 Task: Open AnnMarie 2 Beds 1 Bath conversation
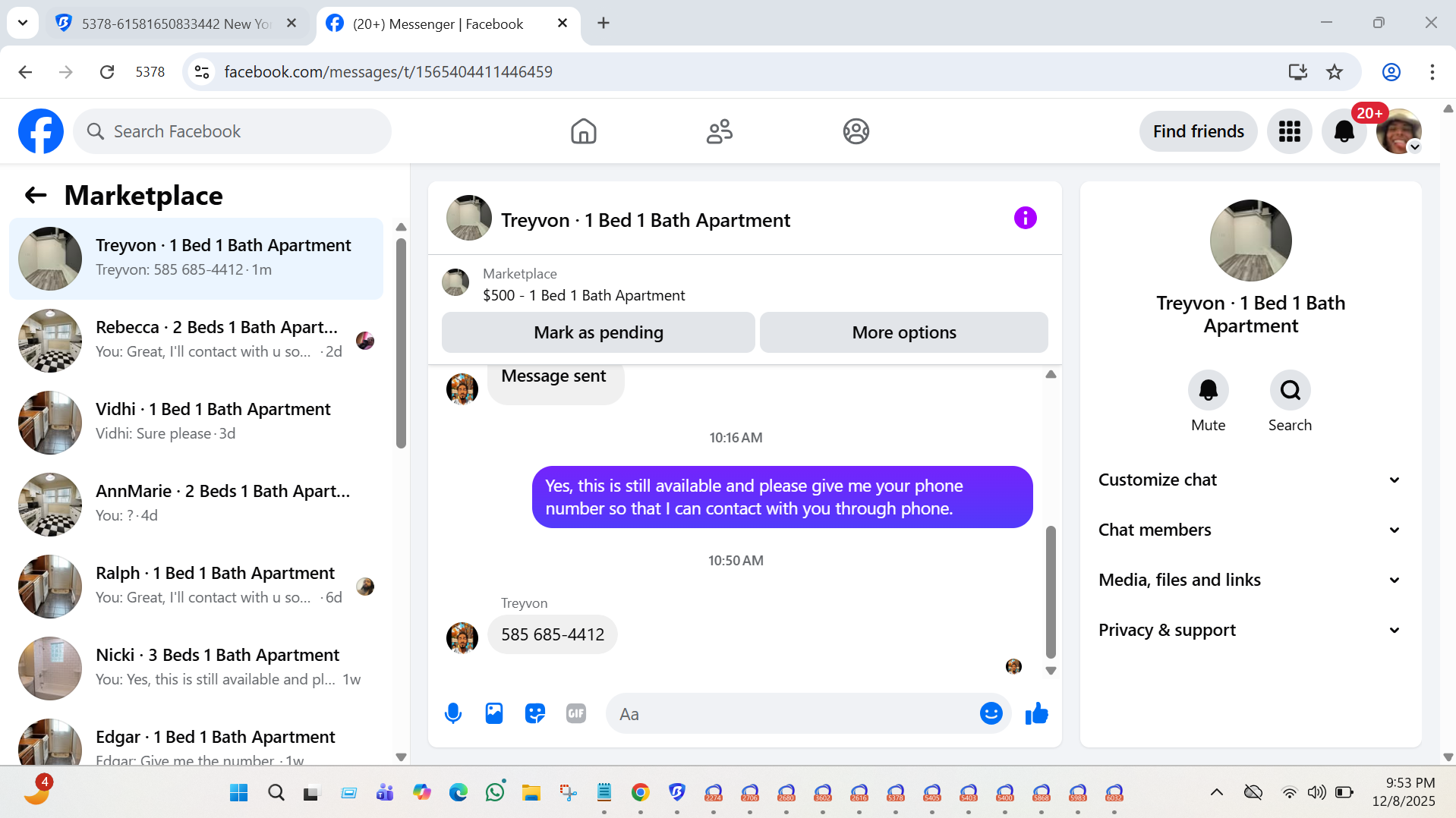196,504
